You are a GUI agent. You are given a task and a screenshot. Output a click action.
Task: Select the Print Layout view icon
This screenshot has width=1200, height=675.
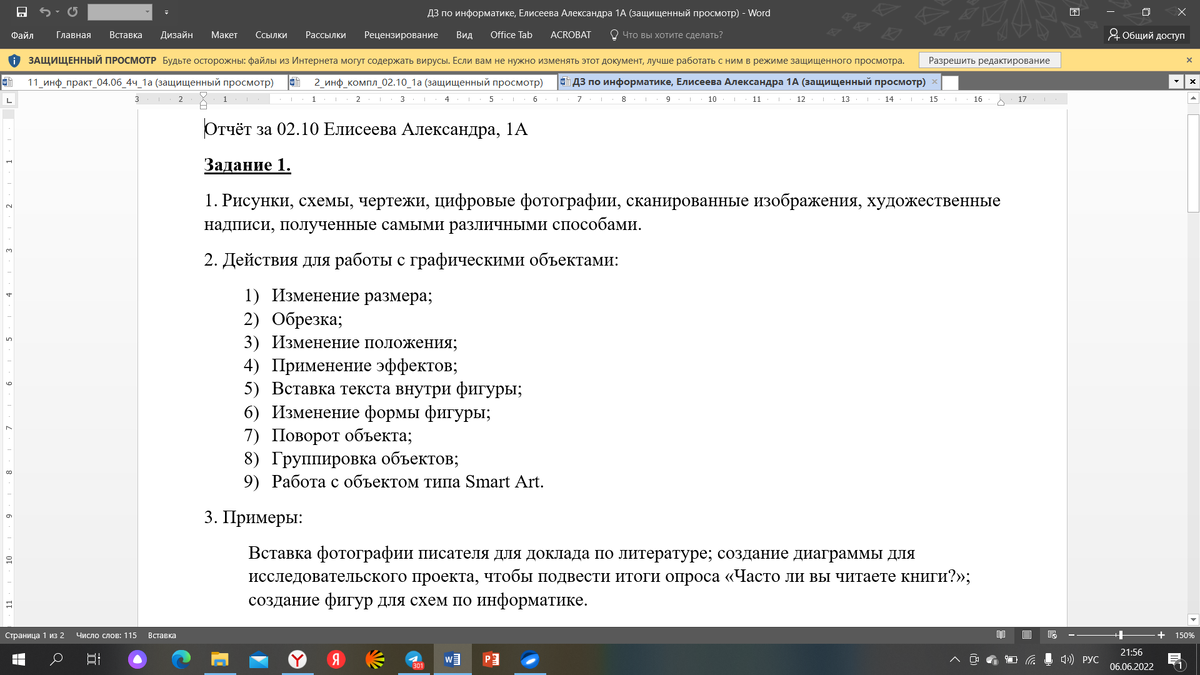pyautogui.click(x=1026, y=634)
